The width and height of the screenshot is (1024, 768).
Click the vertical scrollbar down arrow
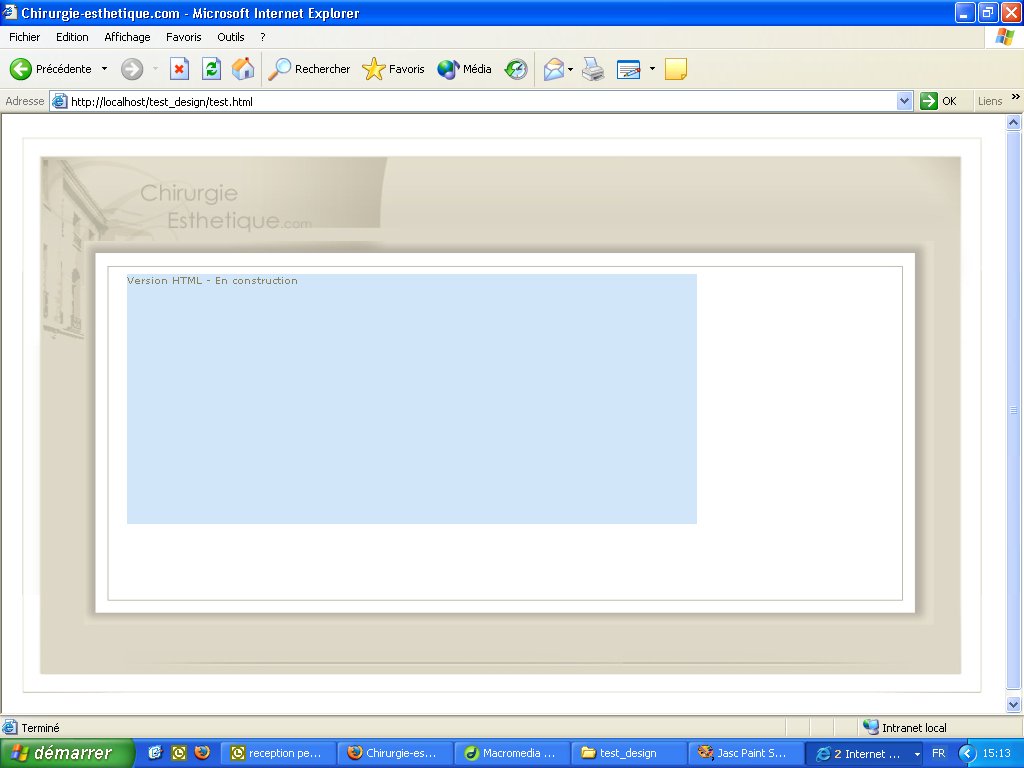coord(1013,704)
